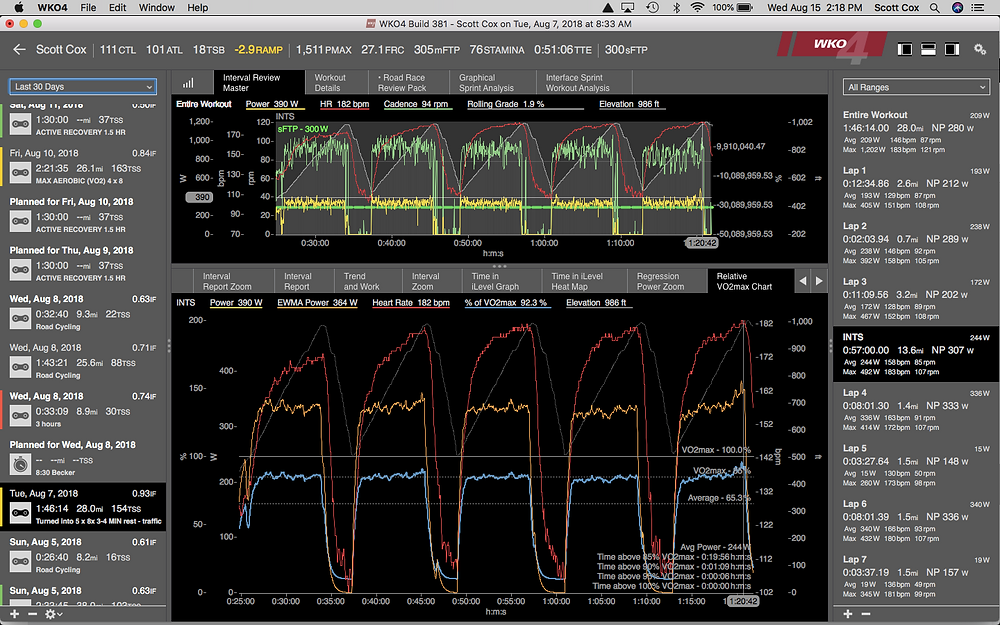
Task: Select the INTS range entry
Action: [x=916, y=354]
